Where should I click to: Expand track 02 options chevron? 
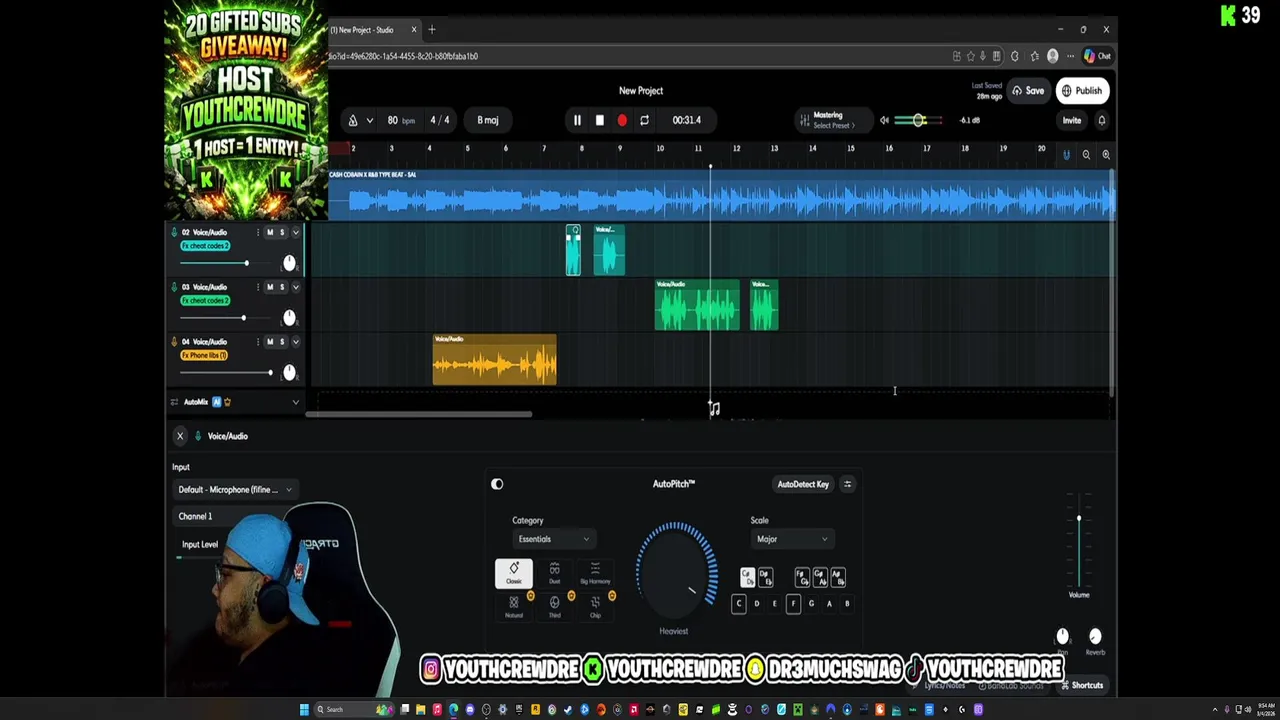[x=295, y=232]
